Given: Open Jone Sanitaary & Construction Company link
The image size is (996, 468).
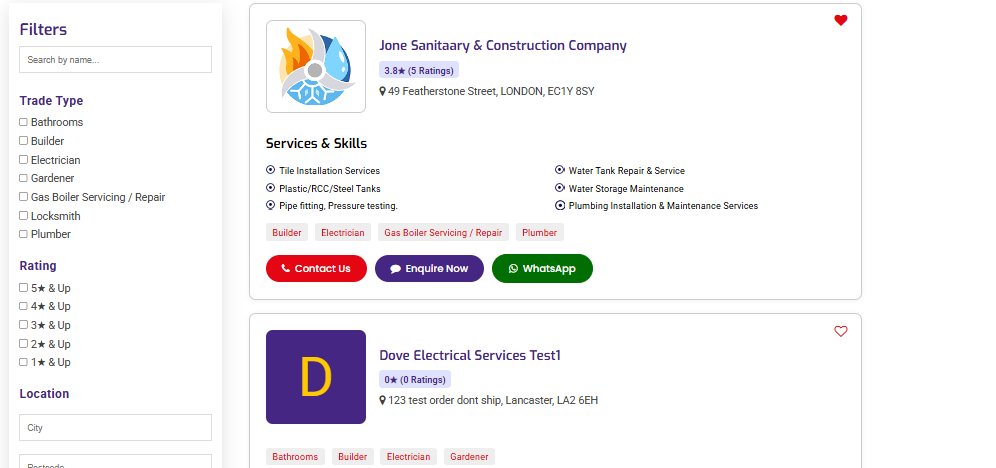Looking at the screenshot, I should pos(503,46).
